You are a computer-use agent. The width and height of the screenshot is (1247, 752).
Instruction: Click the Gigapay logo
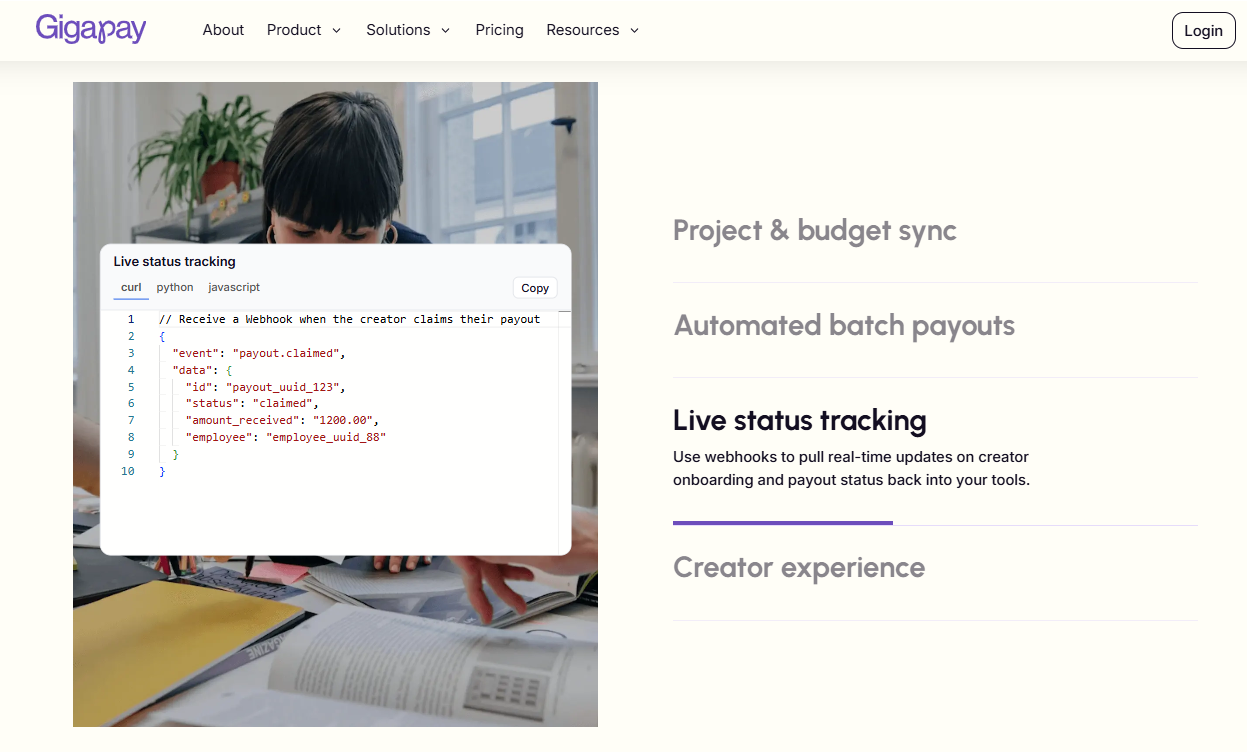coord(91,29)
